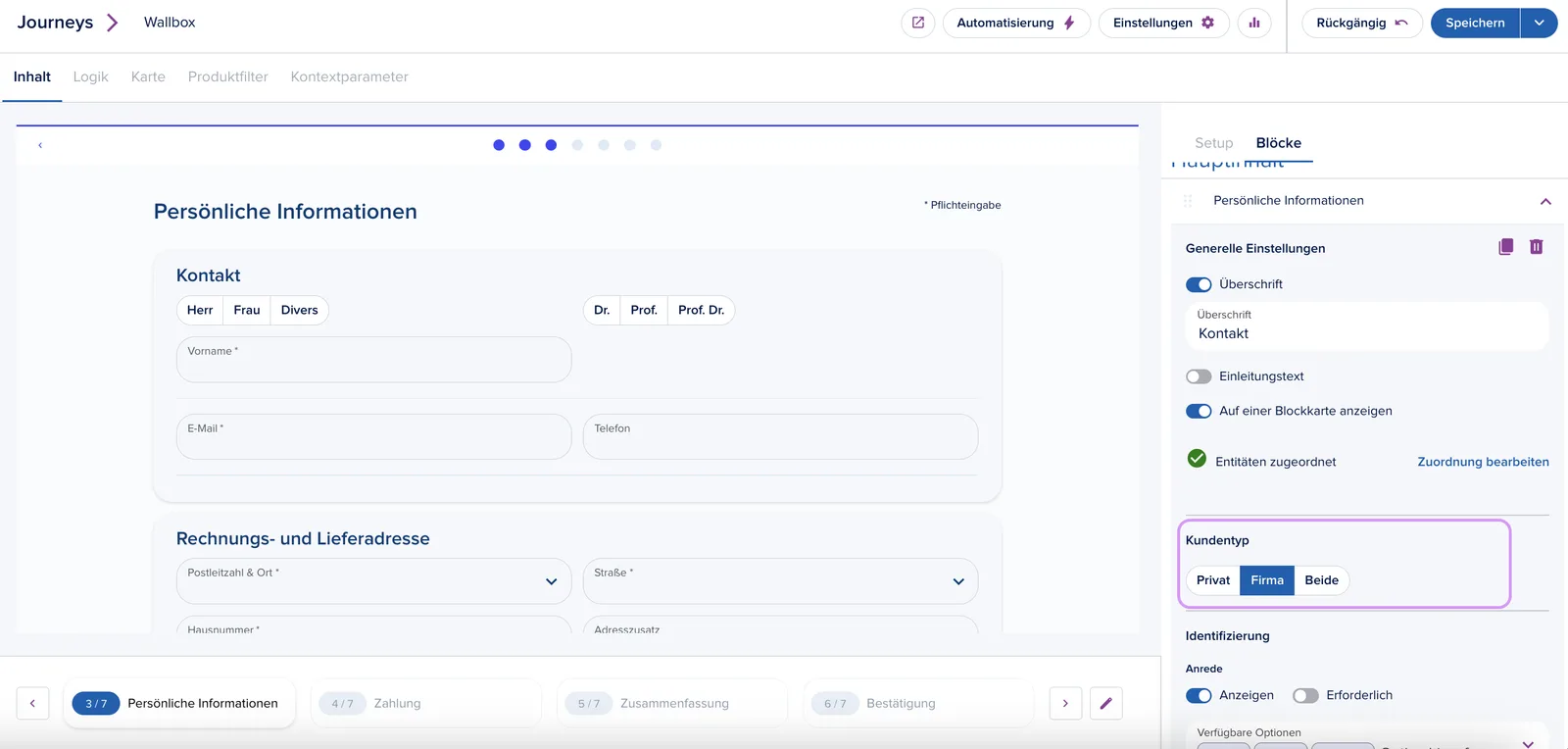Collapse the Persönliche Informationen block
The image size is (1568, 749).
coord(1545,201)
